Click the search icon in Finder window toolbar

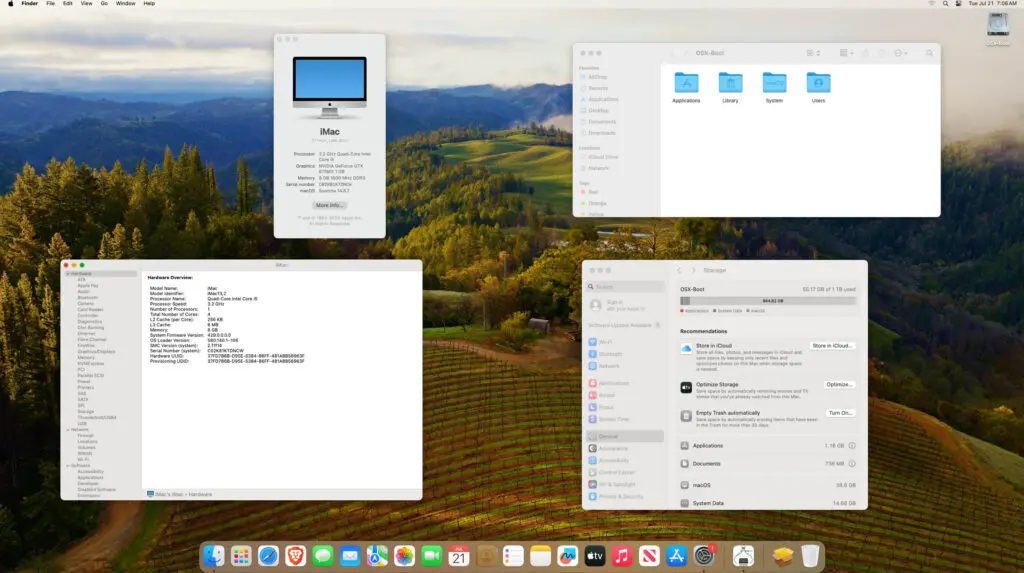tap(929, 53)
